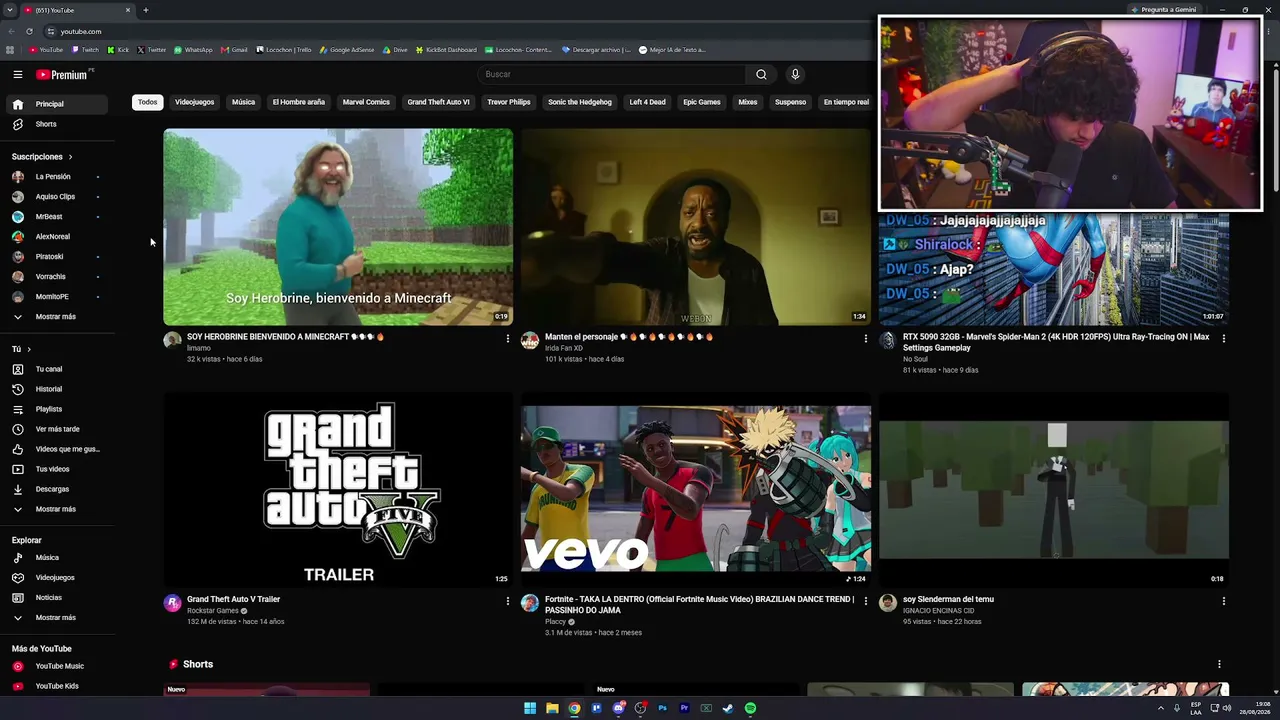Open Google AdSense bookmark
Viewport: 1280px width, 720px height.
(x=347, y=50)
